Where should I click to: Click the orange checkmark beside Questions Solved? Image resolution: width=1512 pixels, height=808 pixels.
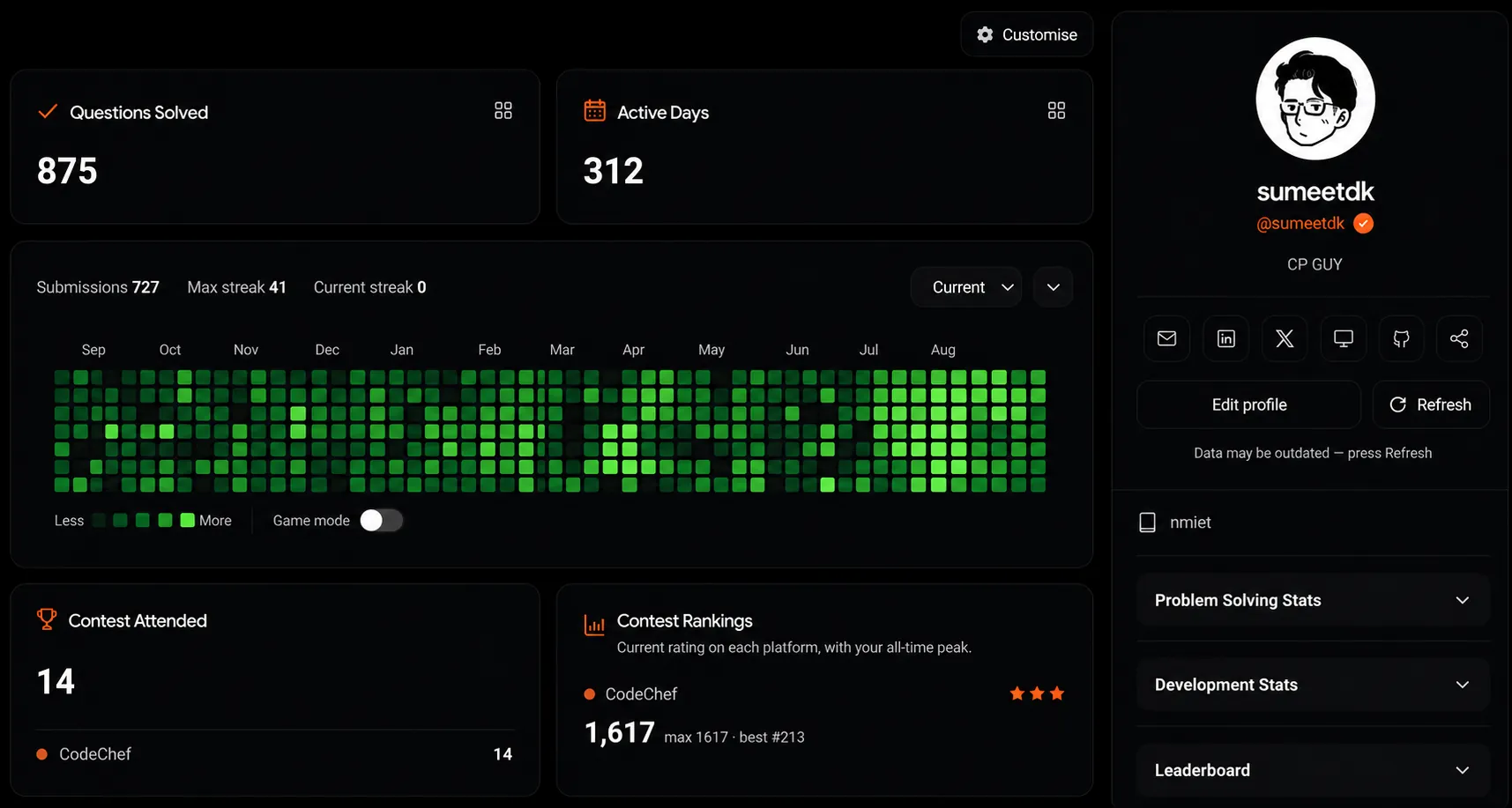[x=48, y=111]
